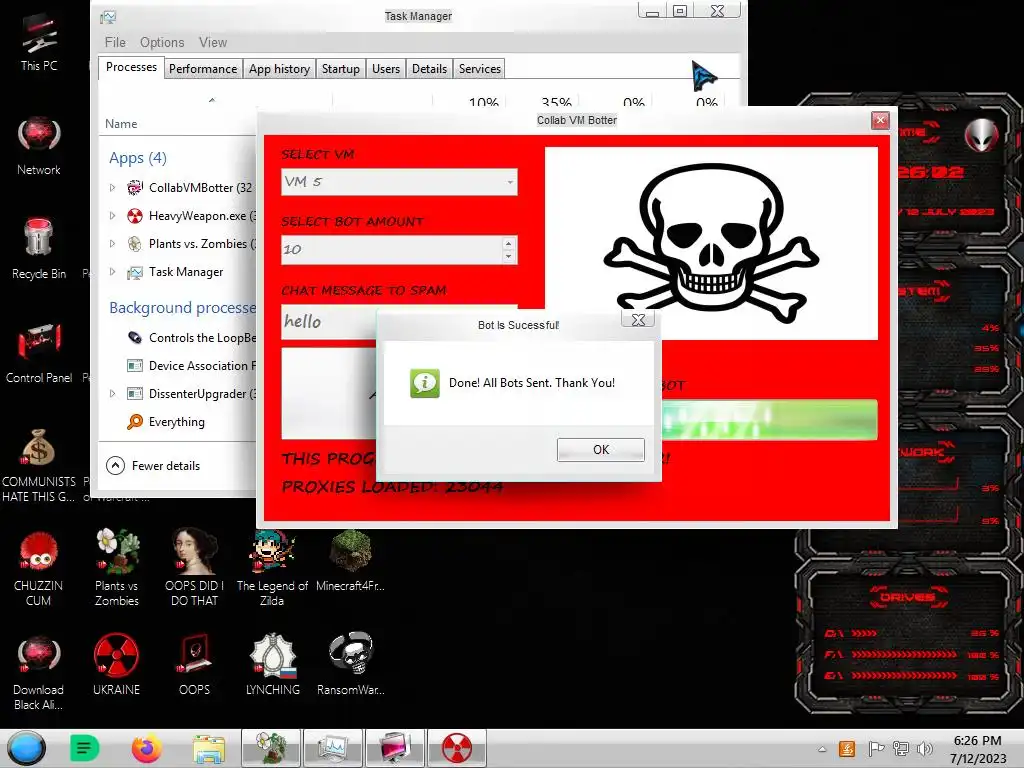Image resolution: width=1024 pixels, height=768 pixels.
Task: Expand the Task Manager process row
Action: (x=112, y=272)
